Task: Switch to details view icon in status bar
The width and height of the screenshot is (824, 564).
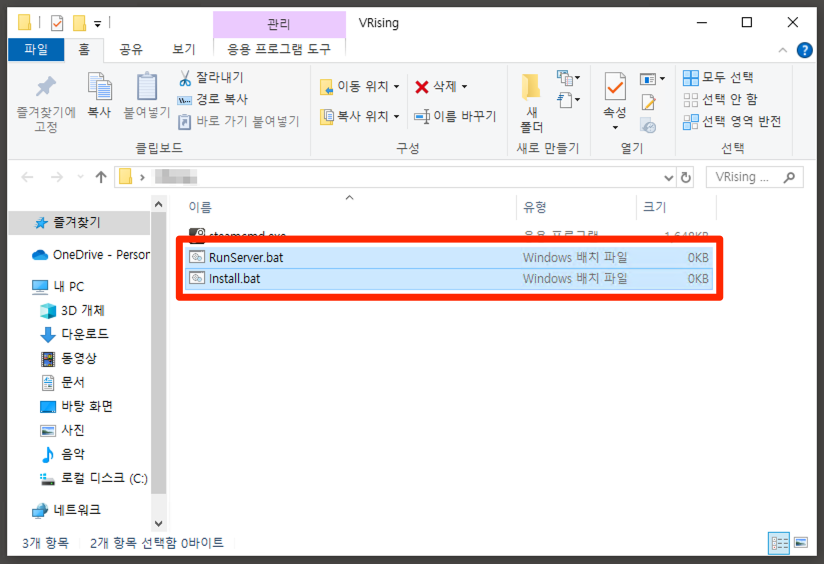Action: [779, 543]
